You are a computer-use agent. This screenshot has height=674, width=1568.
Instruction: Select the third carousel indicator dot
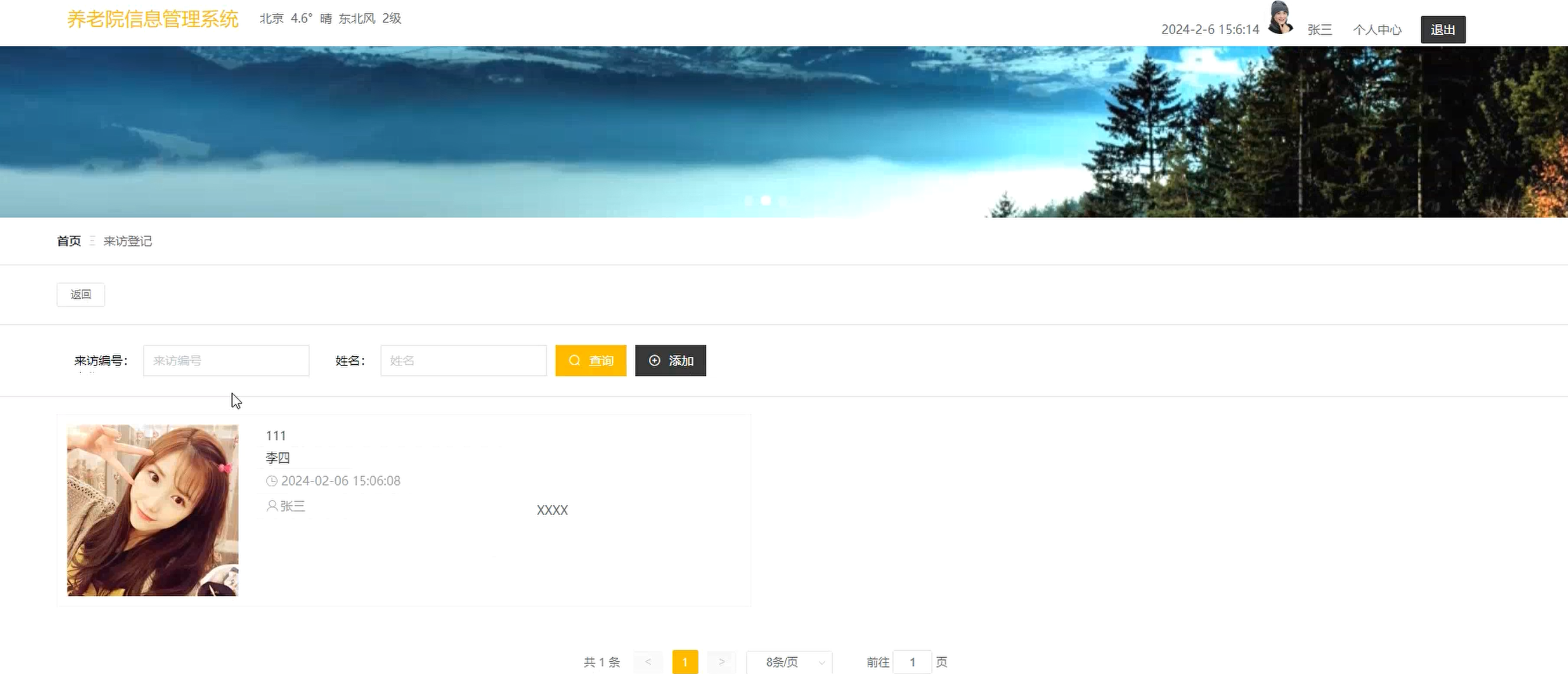pyautogui.click(x=783, y=200)
